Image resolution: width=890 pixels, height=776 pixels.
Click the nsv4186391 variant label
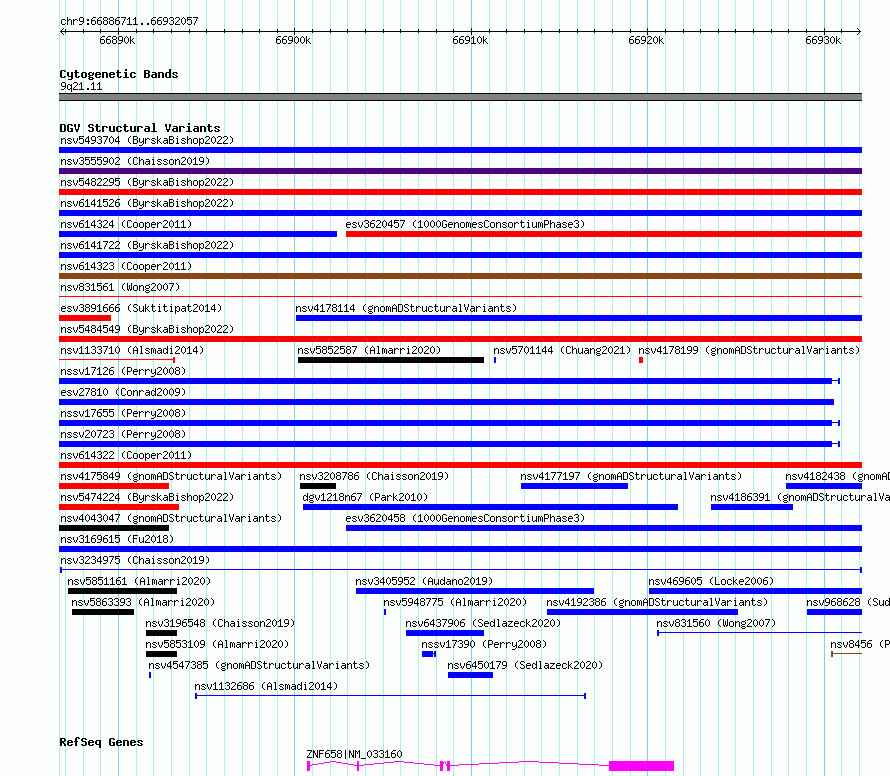800,497
